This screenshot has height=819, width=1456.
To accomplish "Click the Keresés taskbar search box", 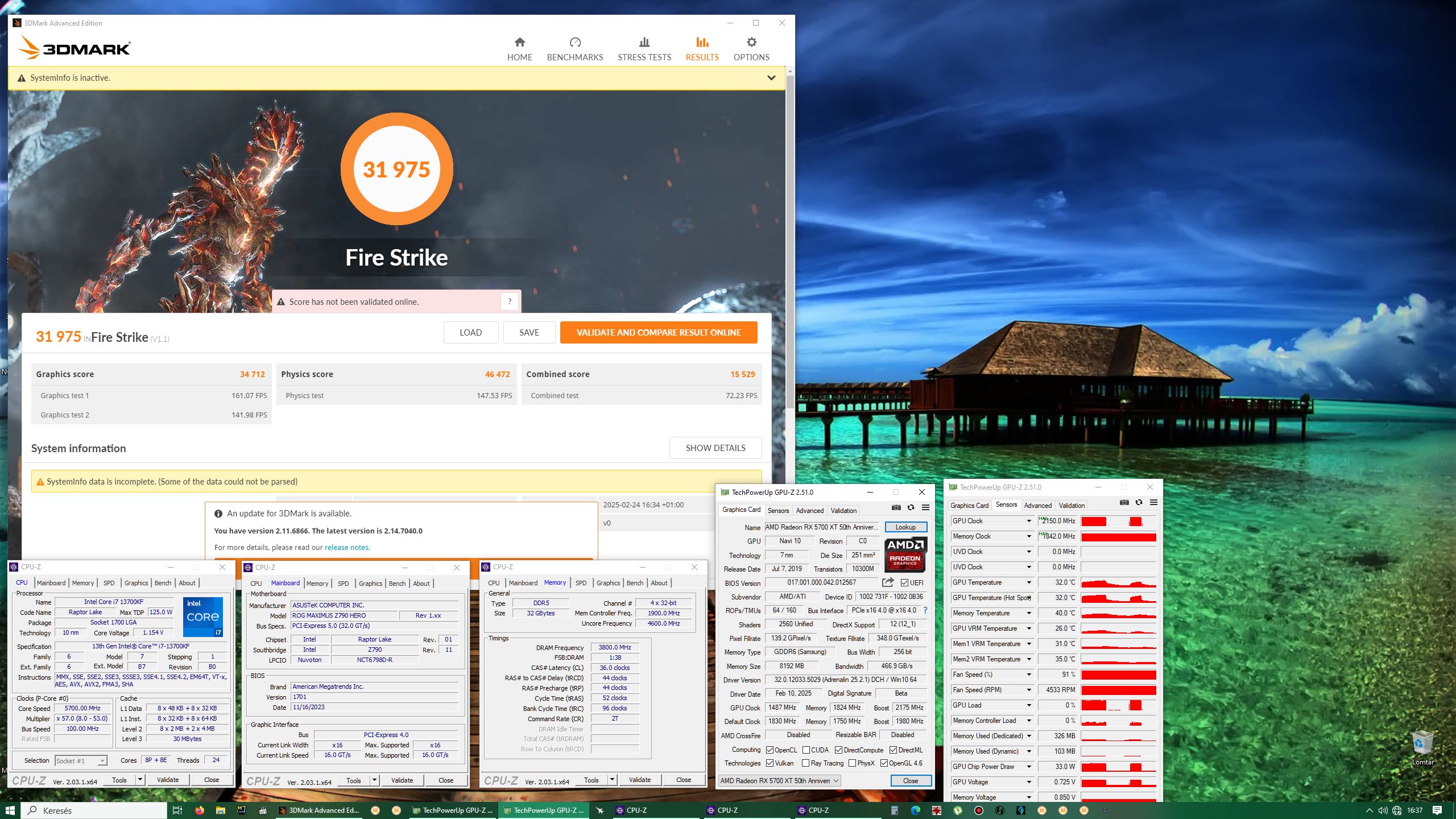I will pos(94,810).
